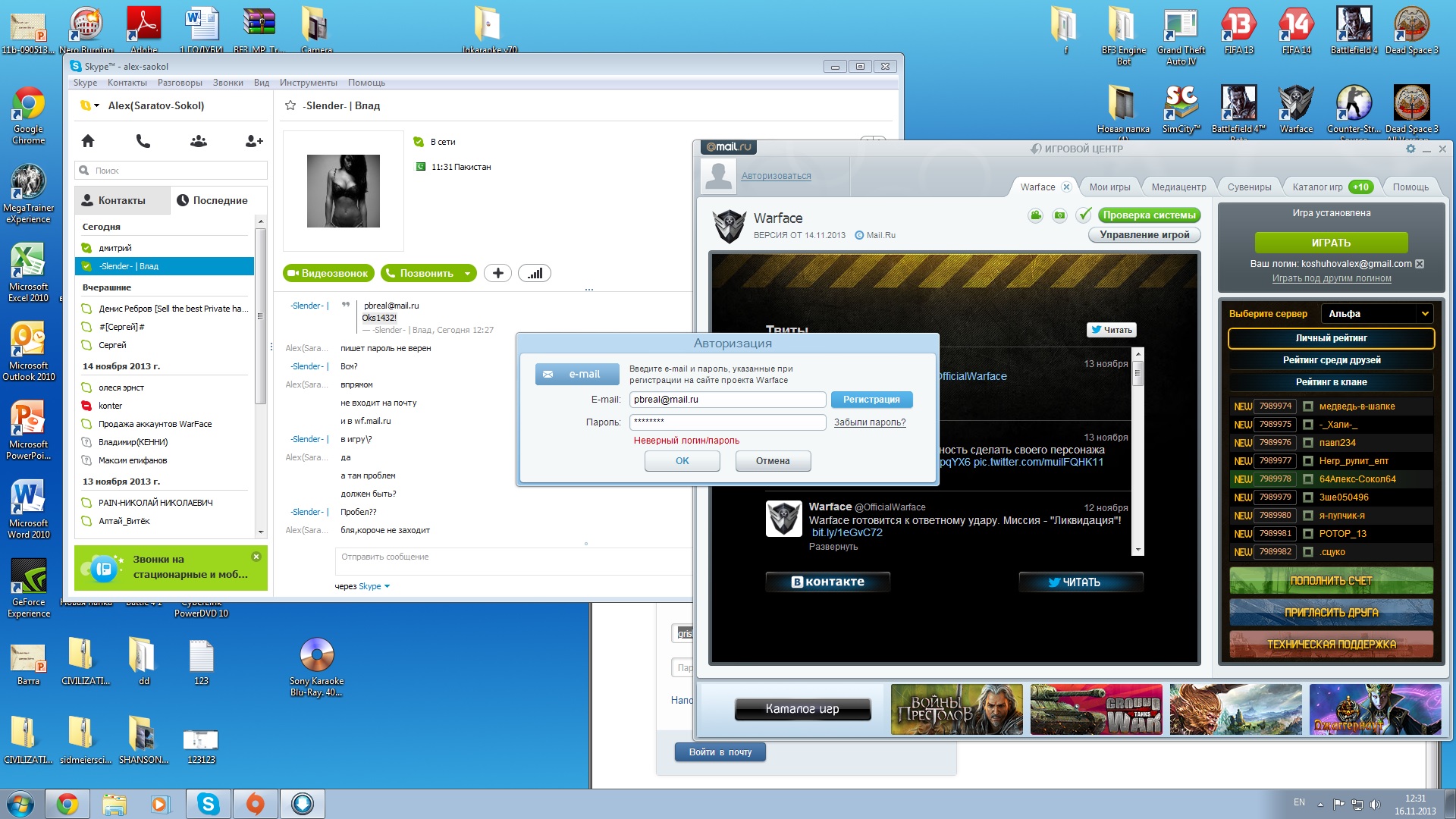Toggle checkbox next to .сцуко
This screenshot has height=819, width=1456.
[x=1308, y=552]
